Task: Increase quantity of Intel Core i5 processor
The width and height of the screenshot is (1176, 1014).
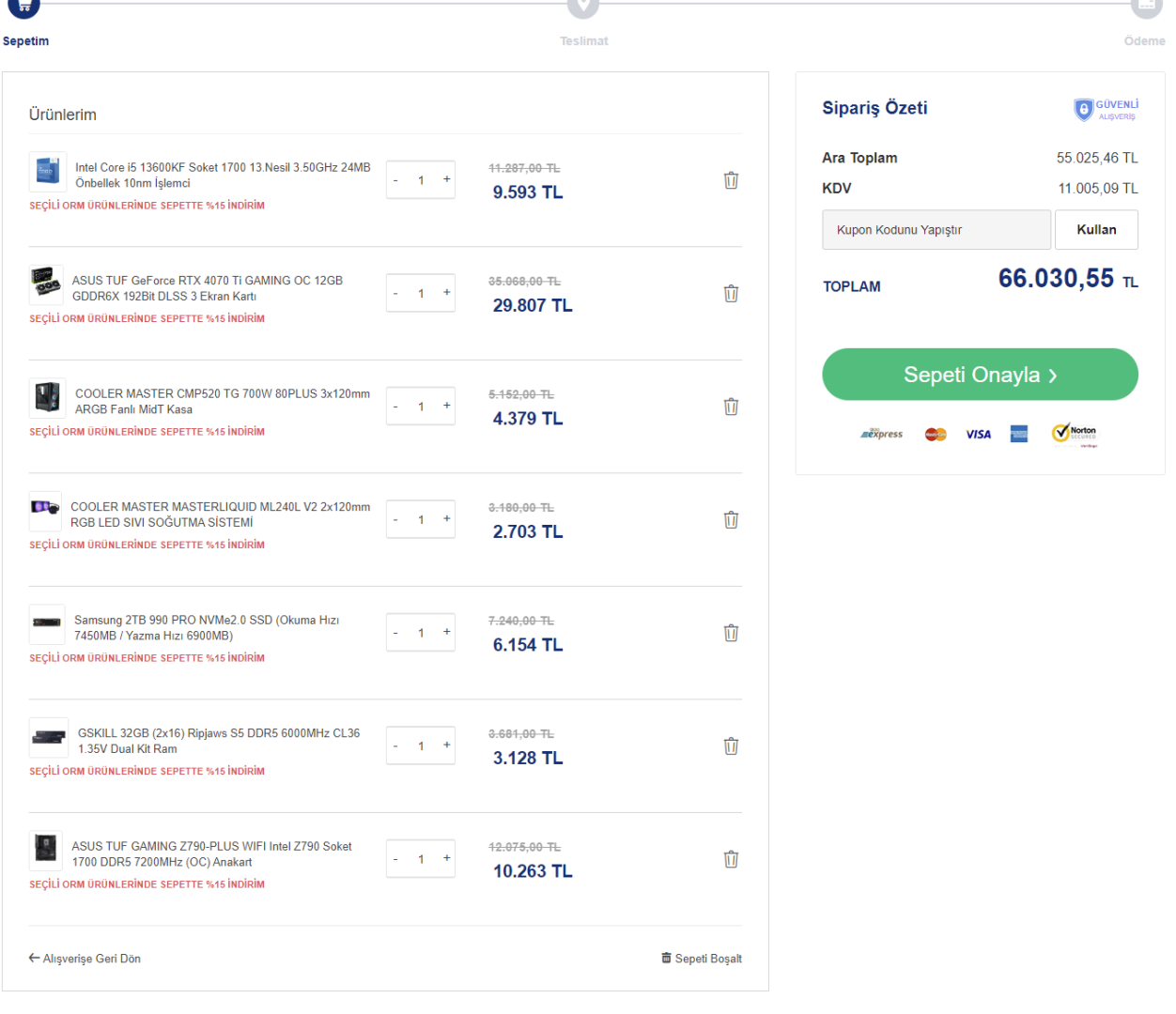Action: [x=447, y=179]
